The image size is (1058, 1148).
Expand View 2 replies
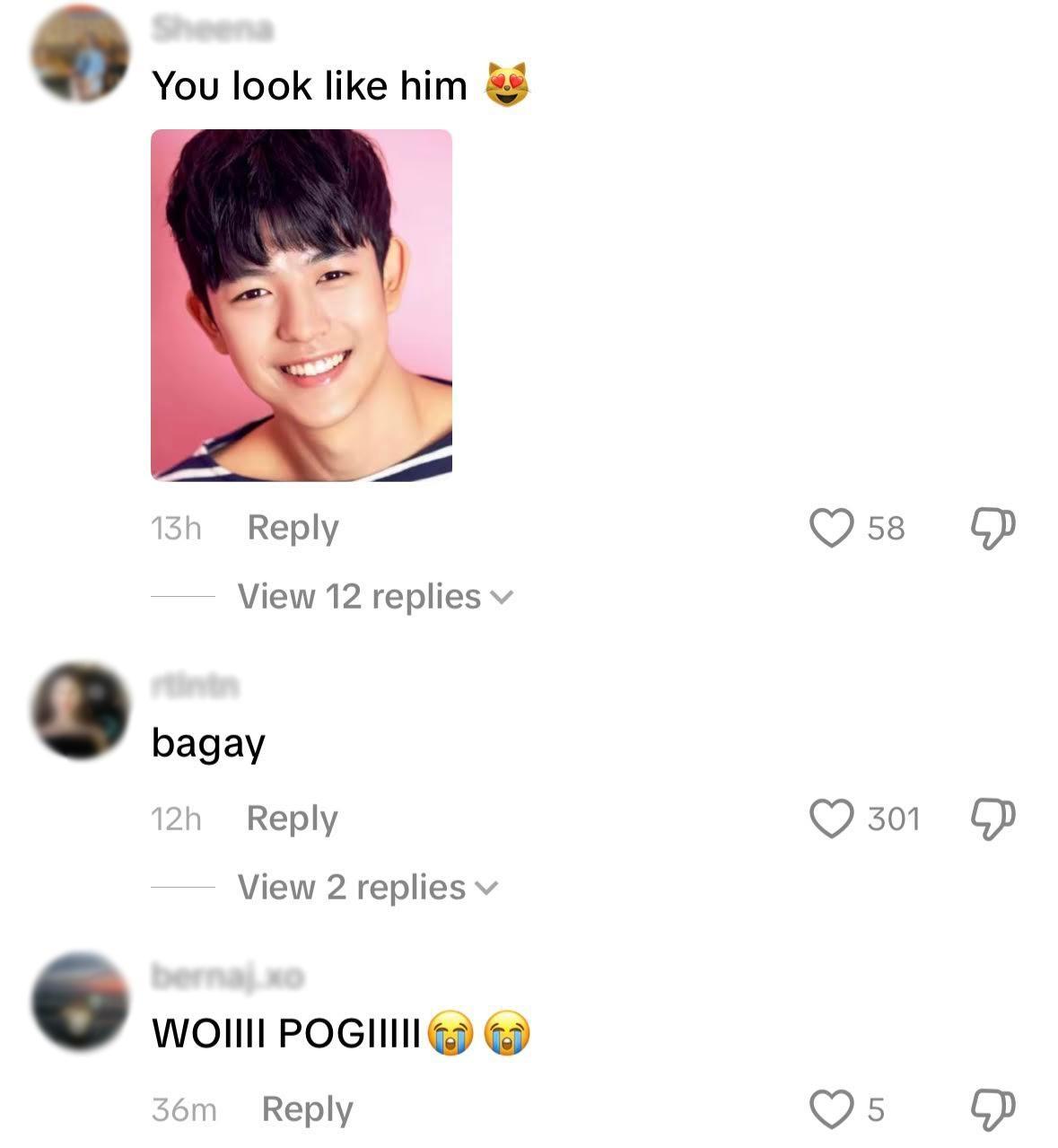pos(367,888)
